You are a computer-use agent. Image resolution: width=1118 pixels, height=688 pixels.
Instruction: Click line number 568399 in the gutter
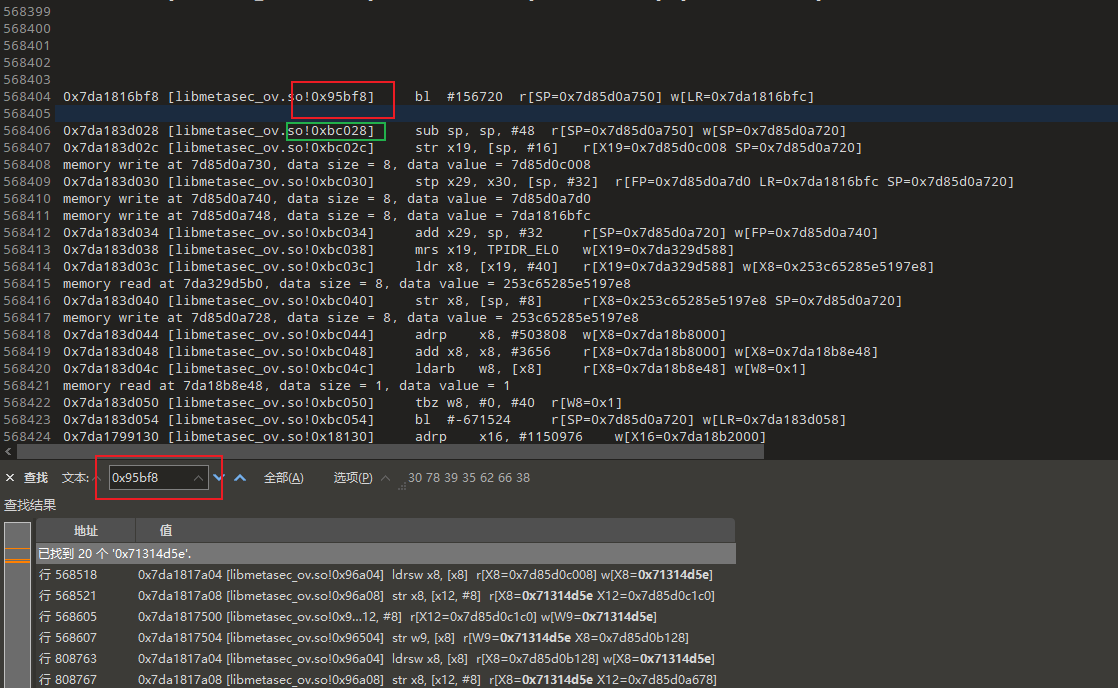click(27, 11)
